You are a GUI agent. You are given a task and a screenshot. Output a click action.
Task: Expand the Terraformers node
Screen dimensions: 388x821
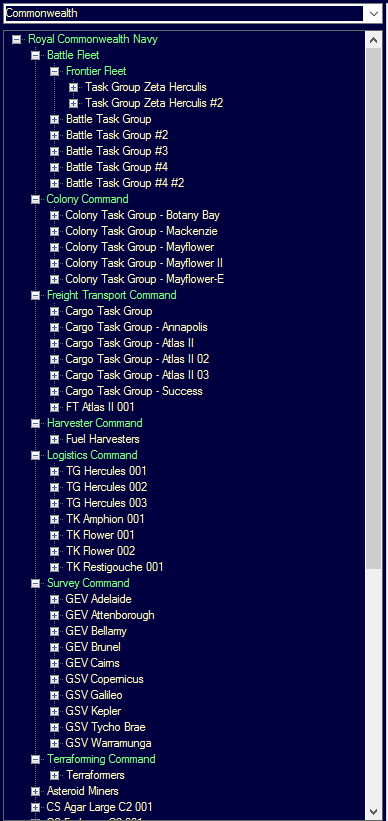tap(54, 775)
